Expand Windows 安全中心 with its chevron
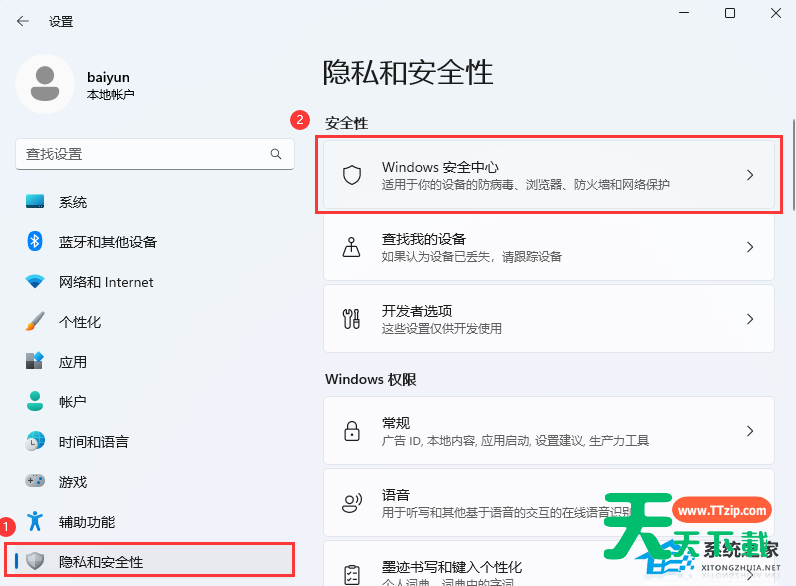 pyautogui.click(x=750, y=175)
